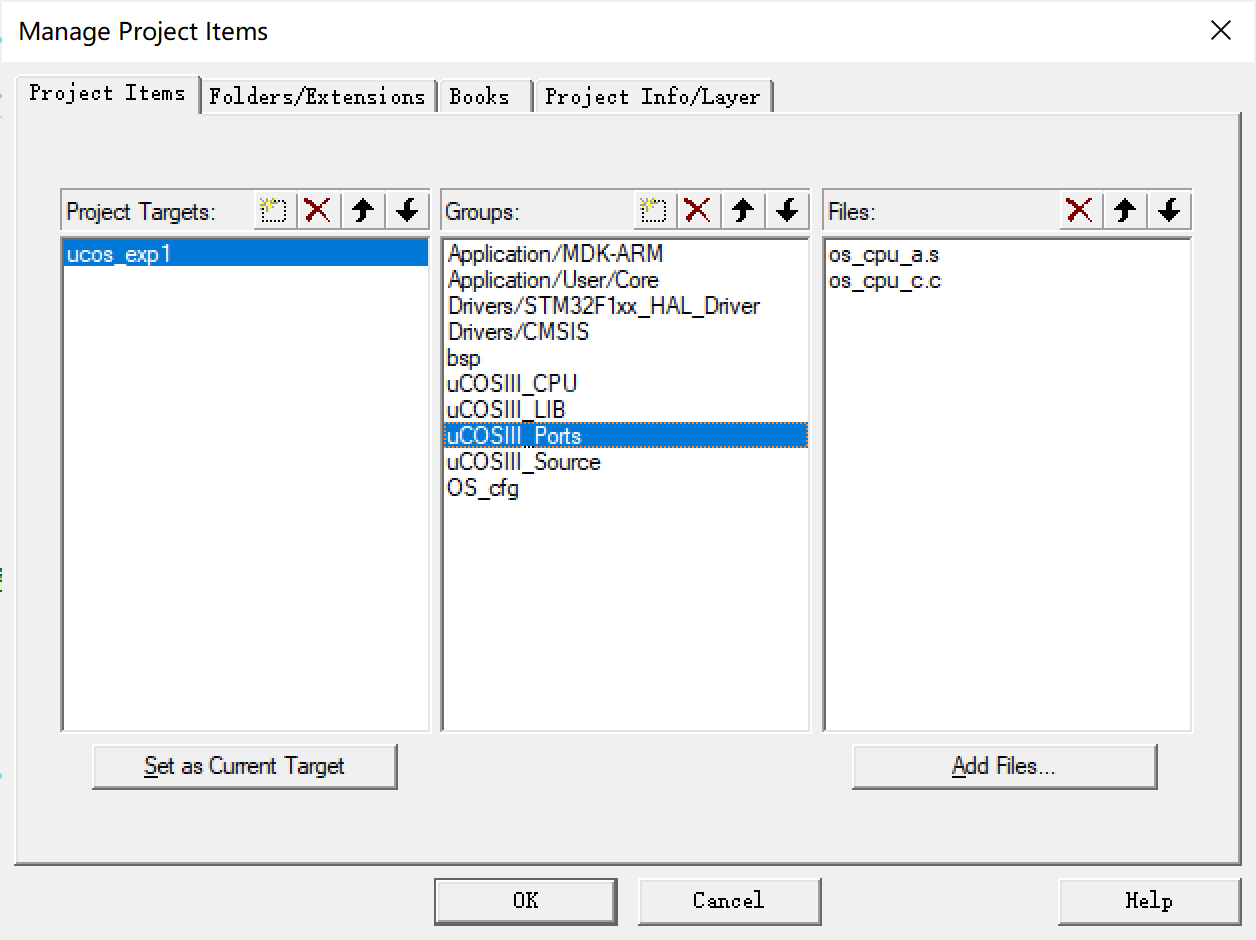Create a new Project Target
This screenshot has width=1256, height=940.
[273, 210]
